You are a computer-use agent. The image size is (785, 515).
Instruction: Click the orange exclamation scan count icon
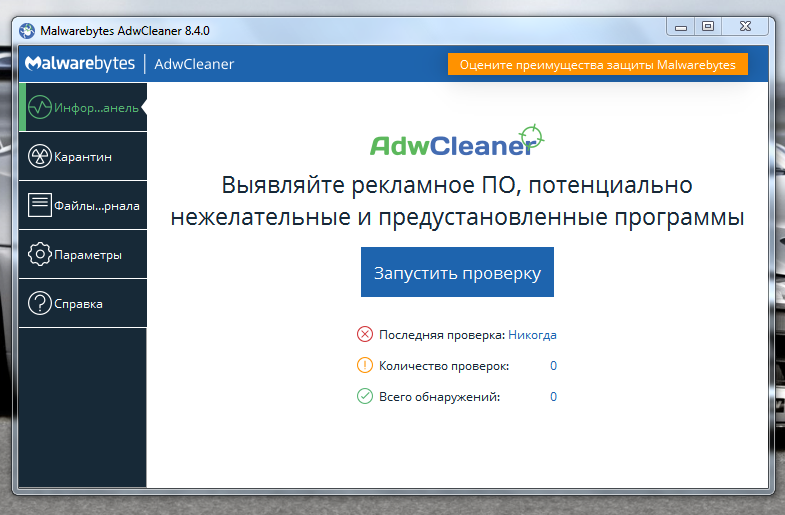364,365
